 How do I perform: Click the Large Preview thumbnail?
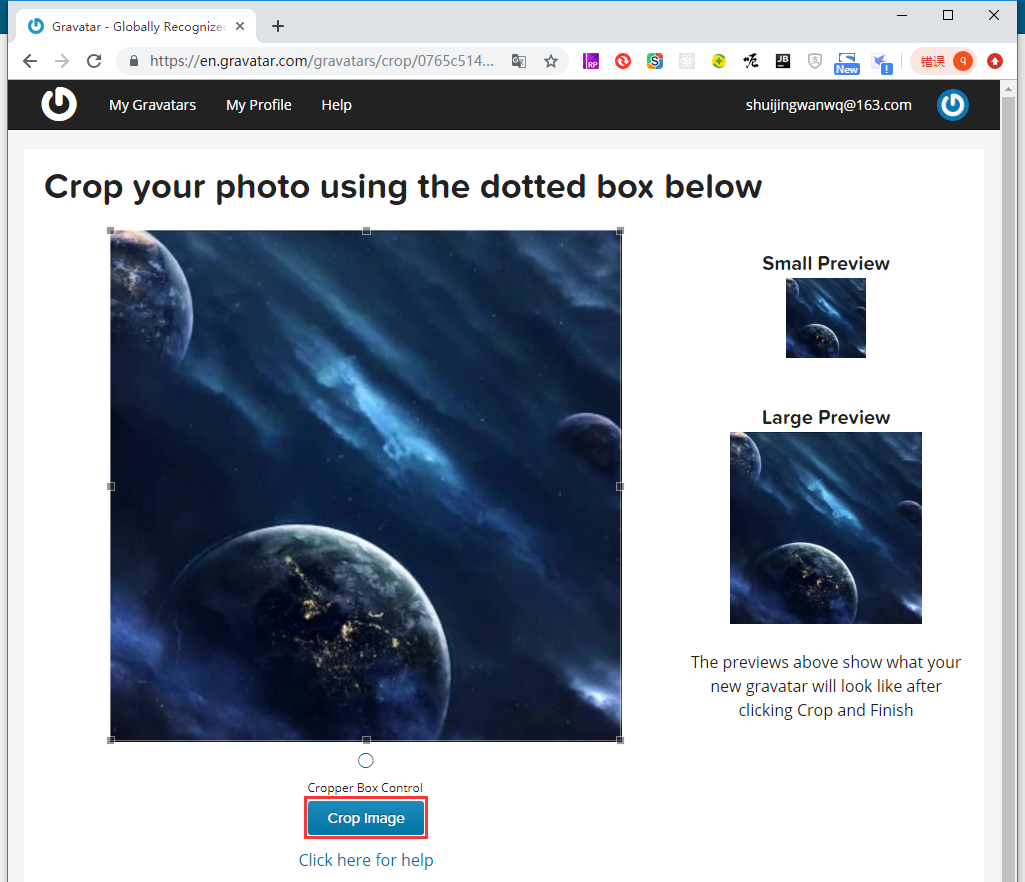pos(825,528)
